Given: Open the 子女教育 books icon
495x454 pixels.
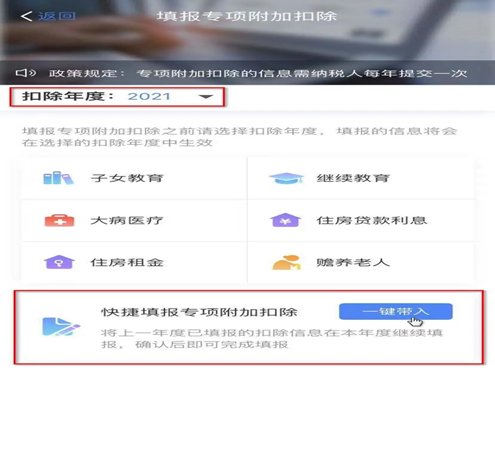Looking at the screenshot, I should (x=58, y=178).
